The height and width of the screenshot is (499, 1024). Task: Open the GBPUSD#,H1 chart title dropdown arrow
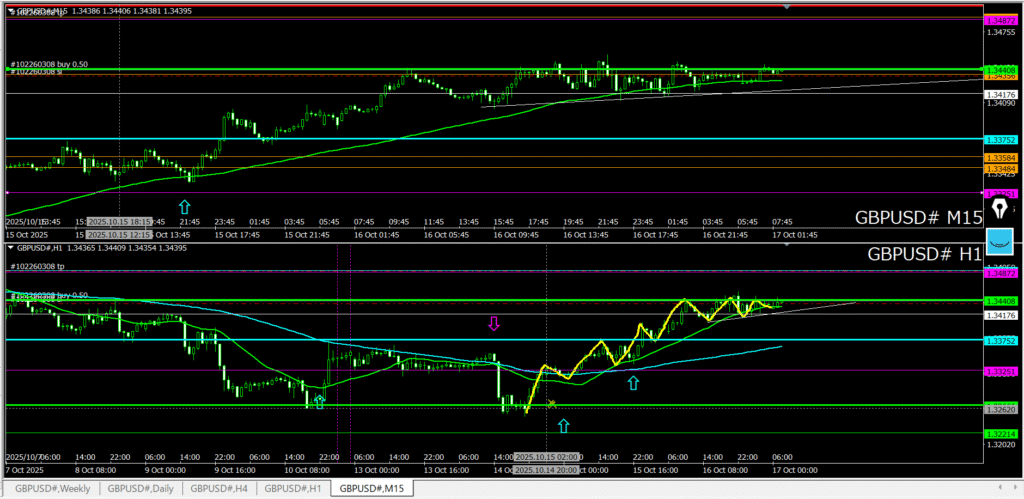[x=11, y=247]
